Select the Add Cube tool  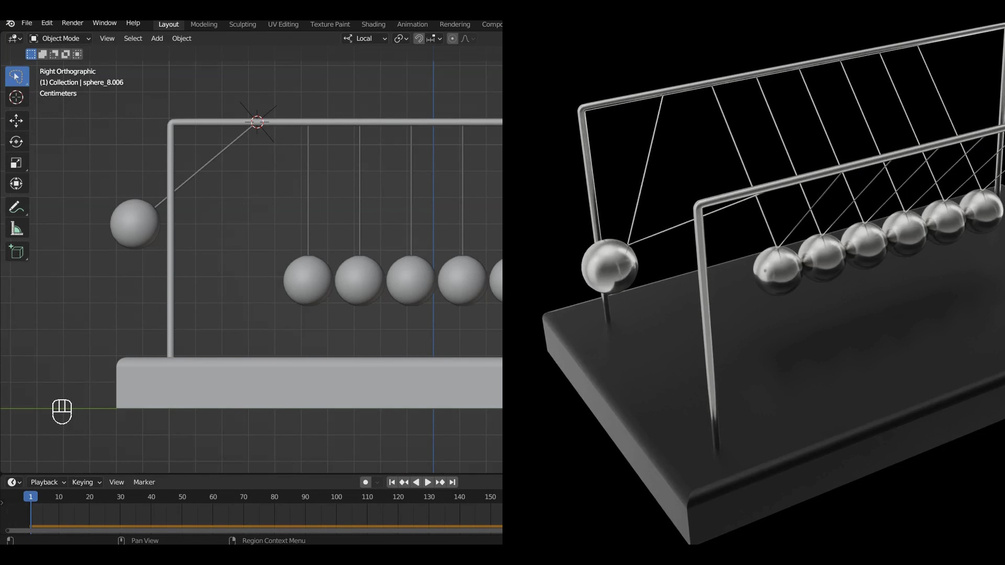coord(16,252)
